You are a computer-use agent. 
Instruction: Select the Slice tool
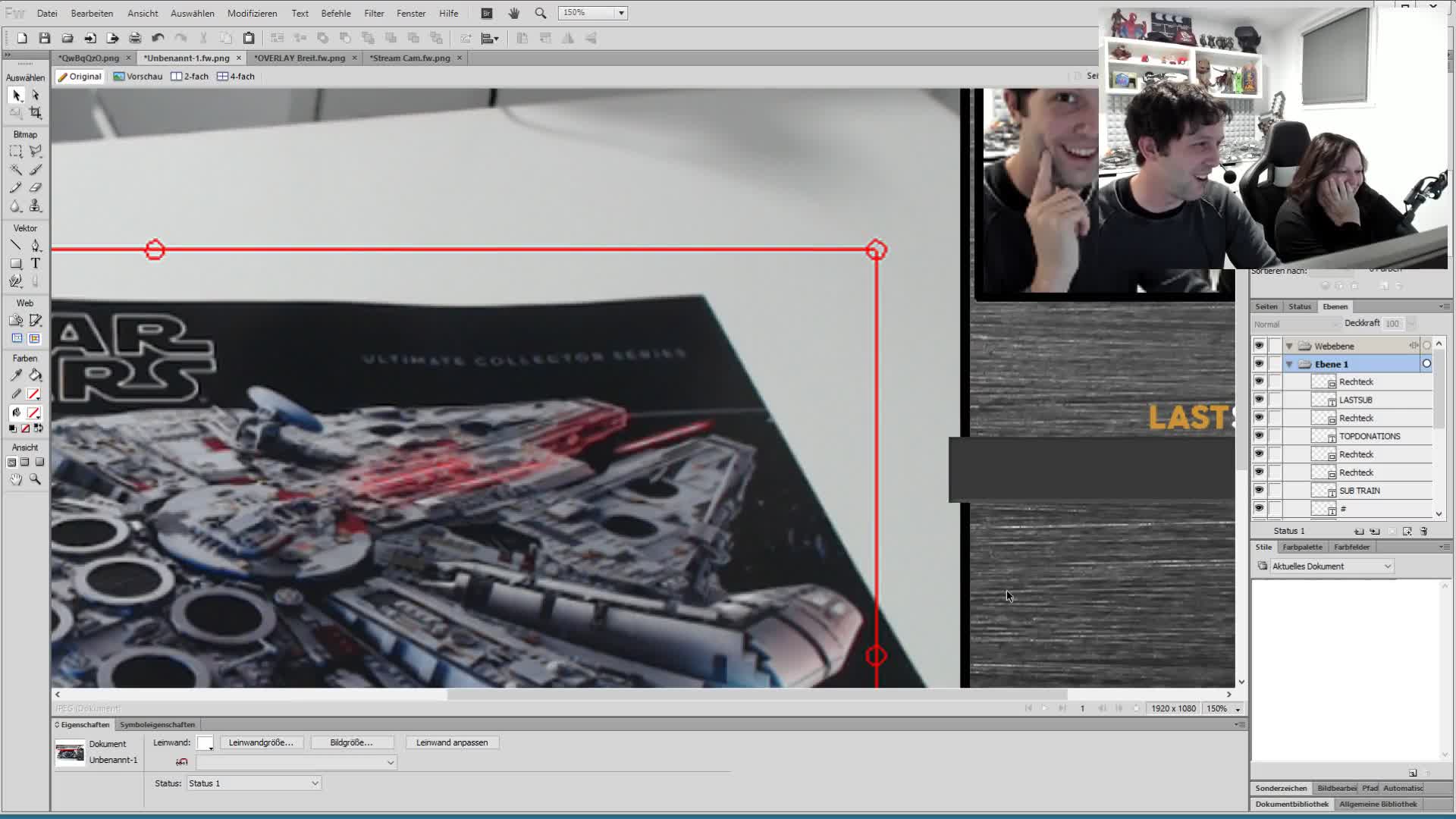point(35,321)
